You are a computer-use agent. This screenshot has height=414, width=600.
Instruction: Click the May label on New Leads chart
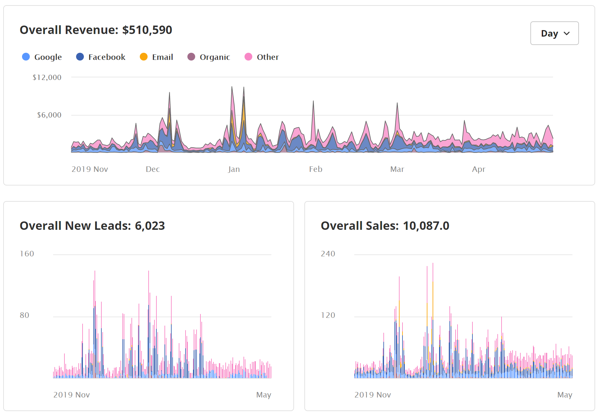click(264, 395)
